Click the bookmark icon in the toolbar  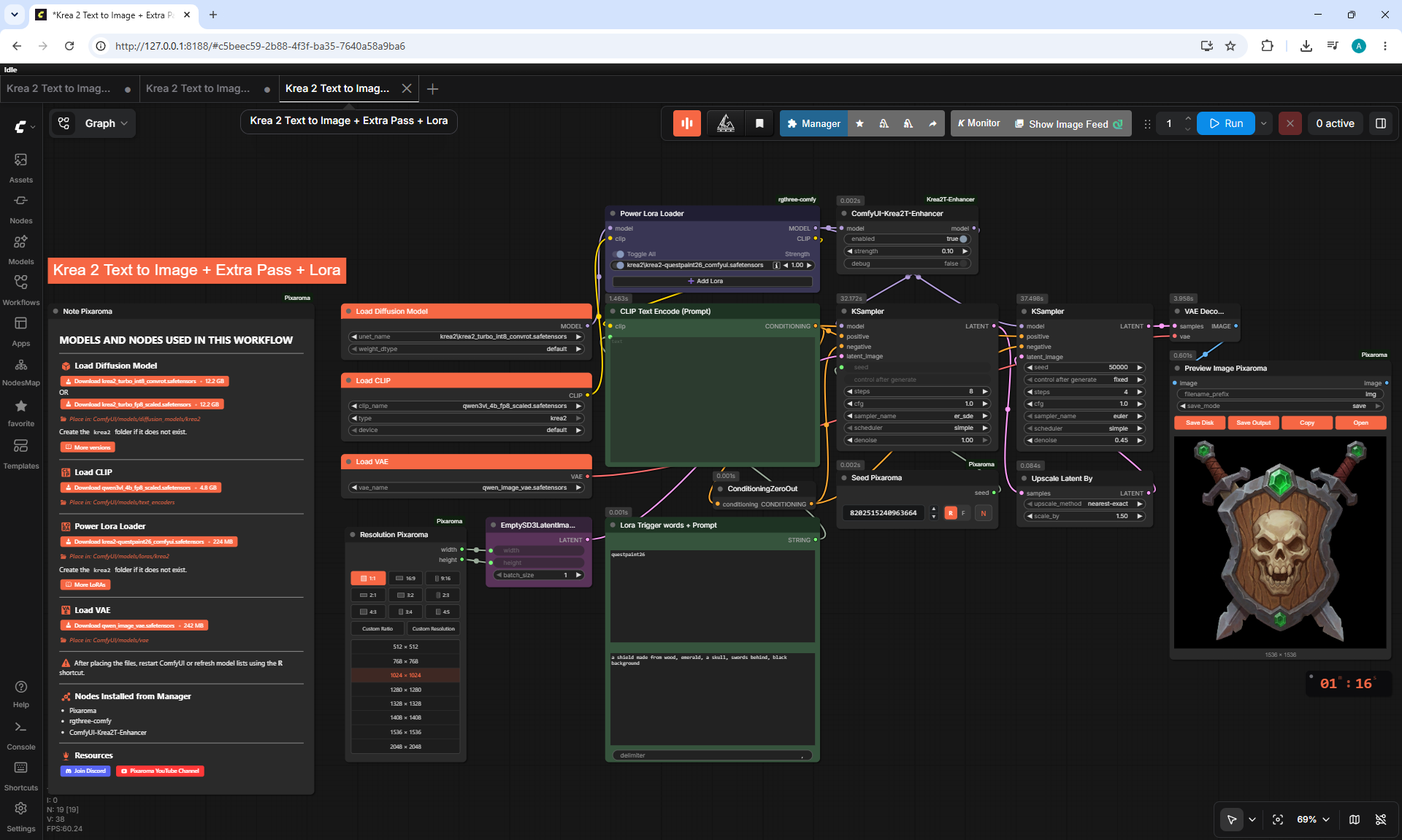coord(759,123)
